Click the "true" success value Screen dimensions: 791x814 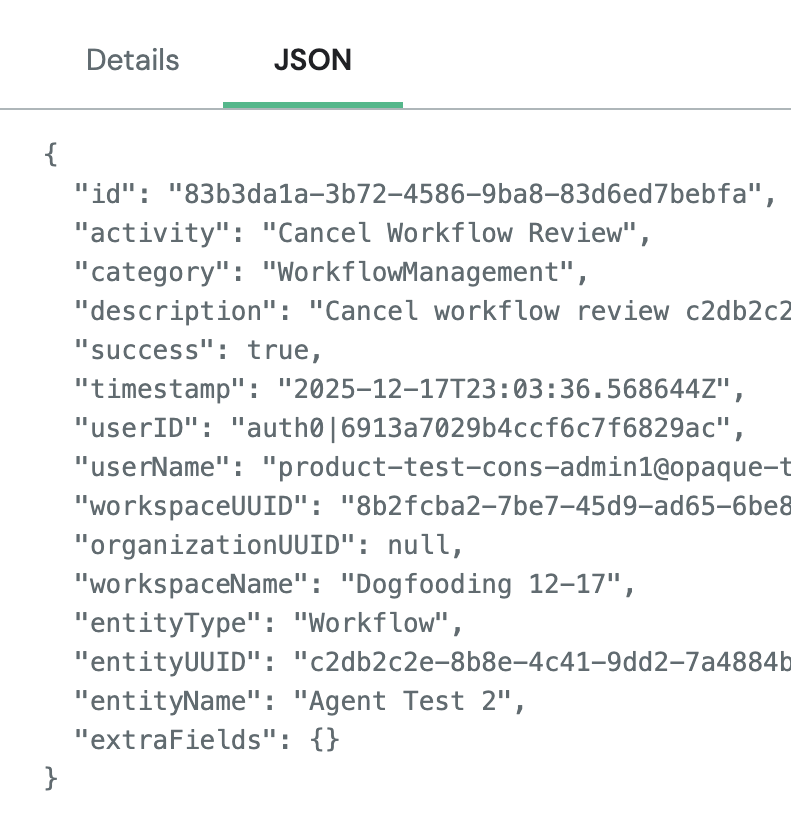(x=278, y=350)
